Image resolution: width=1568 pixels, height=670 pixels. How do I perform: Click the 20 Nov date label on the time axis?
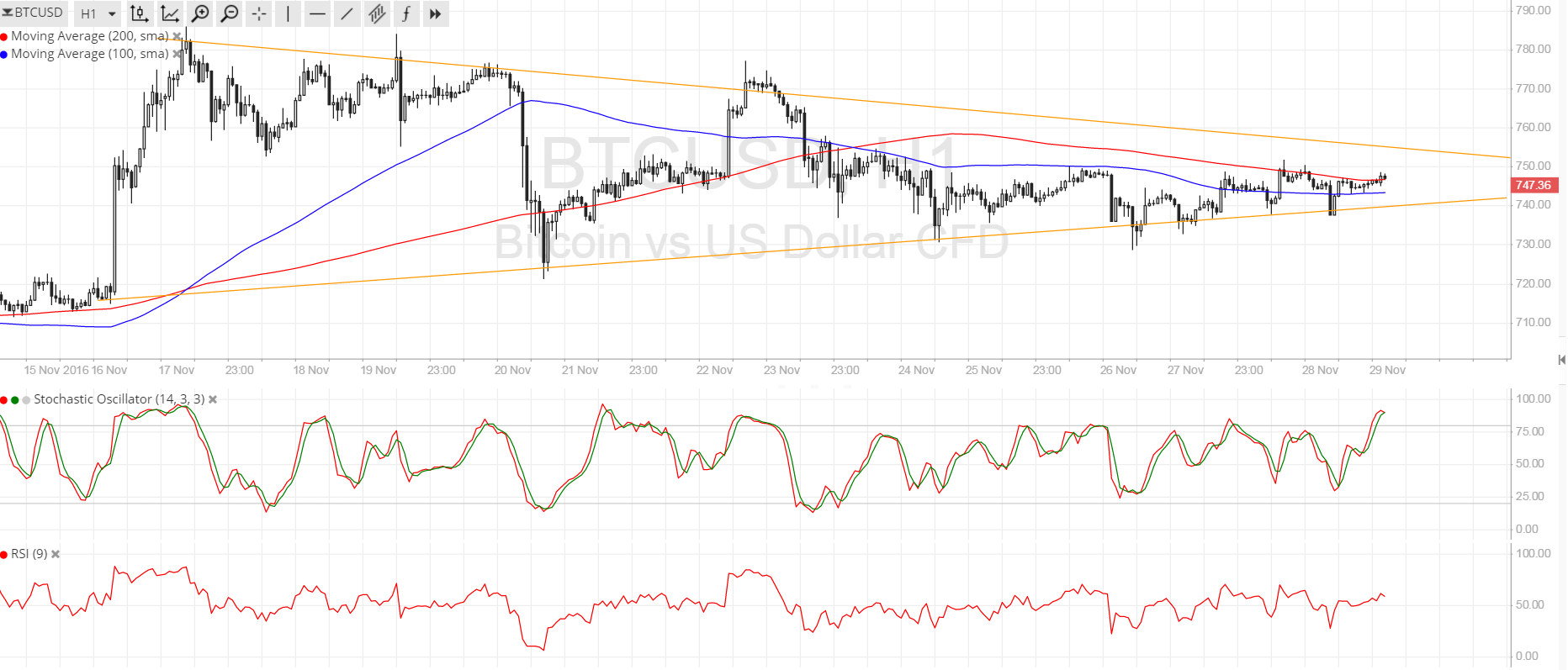coord(512,370)
